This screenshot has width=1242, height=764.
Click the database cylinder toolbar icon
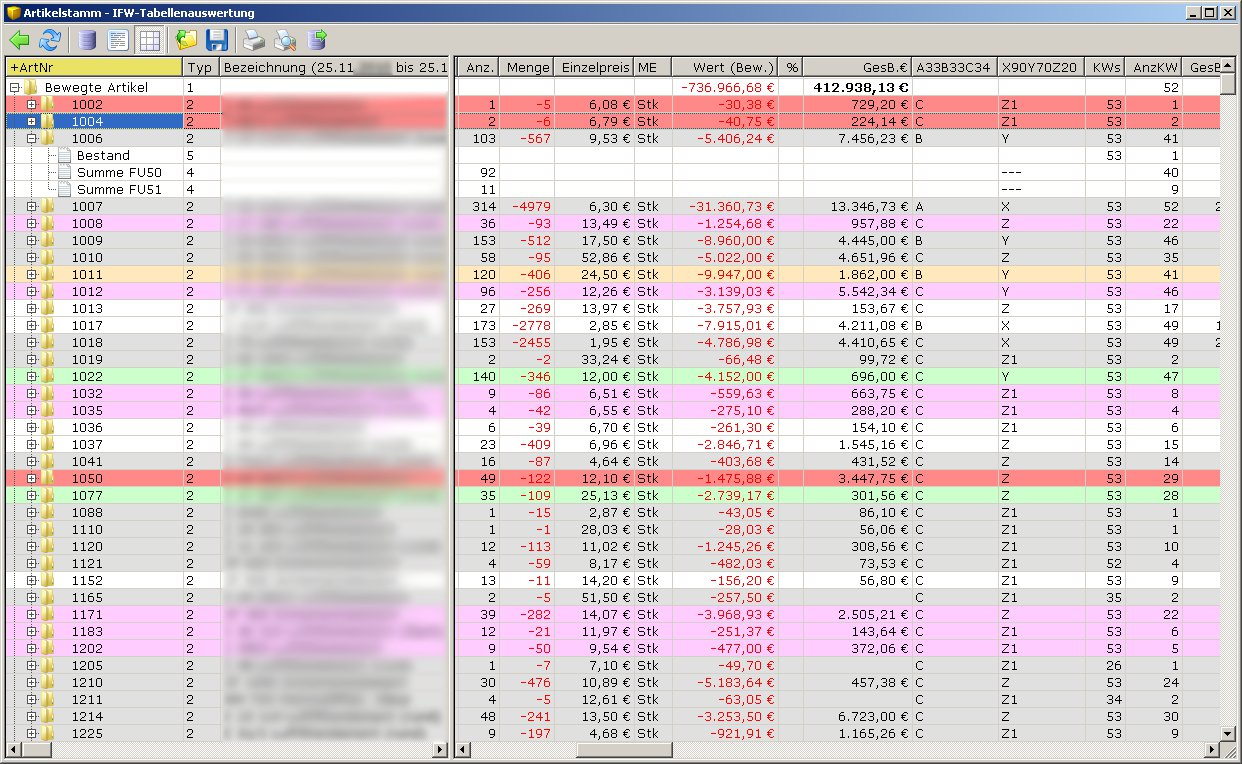point(88,40)
